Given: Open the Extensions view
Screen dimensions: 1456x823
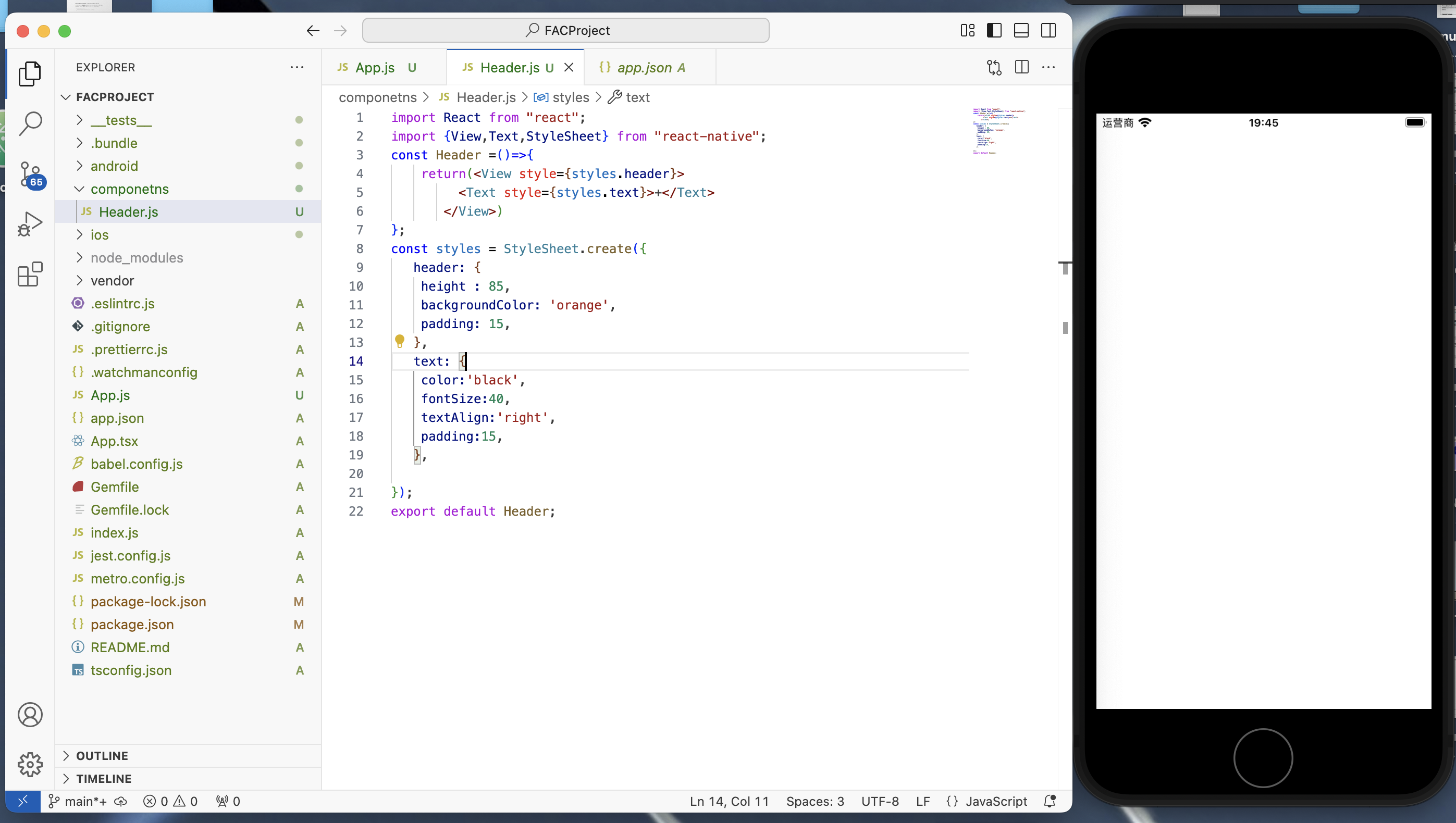Looking at the screenshot, I should point(30,274).
